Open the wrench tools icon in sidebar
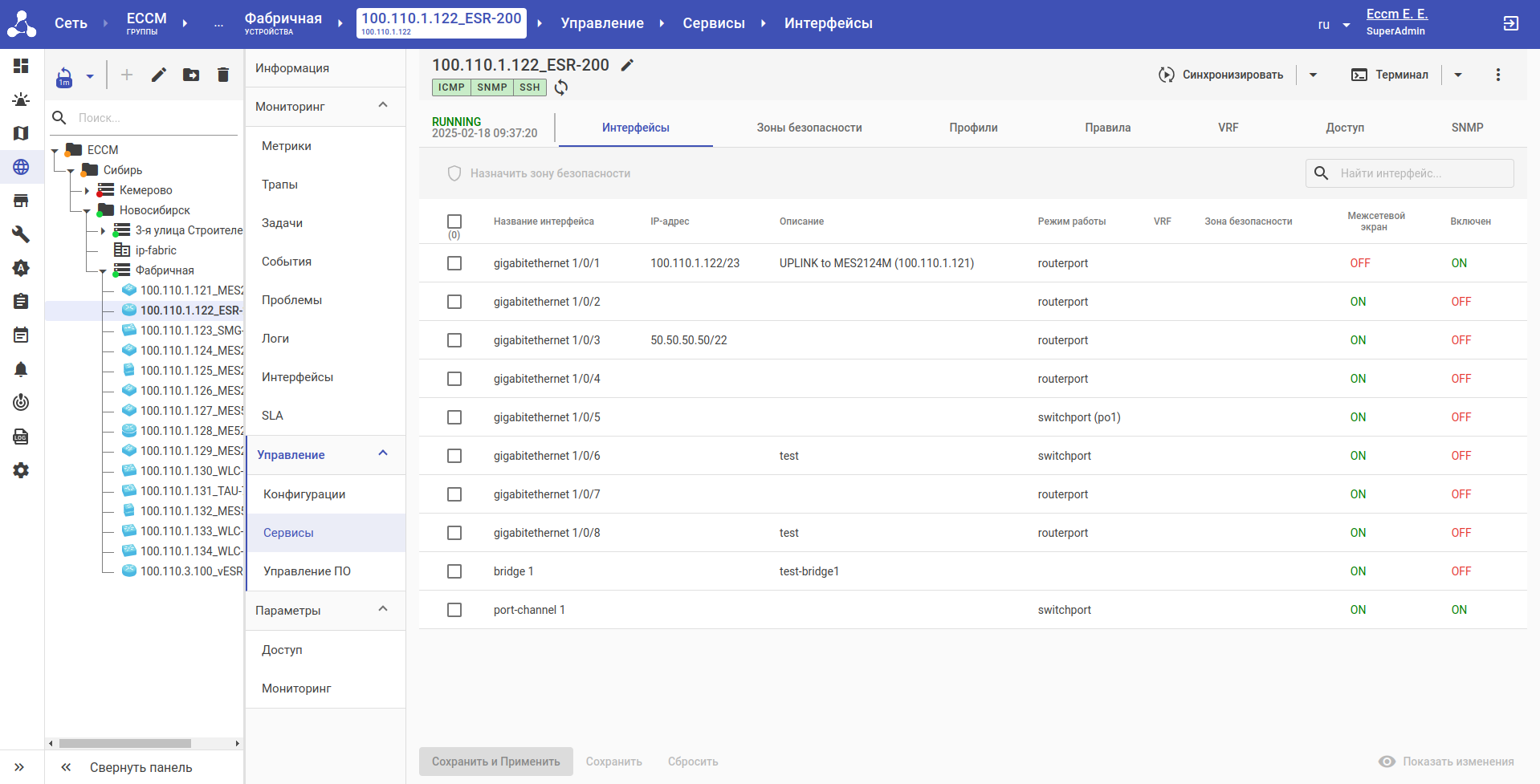This screenshot has height=784, width=1540. (x=21, y=234)
